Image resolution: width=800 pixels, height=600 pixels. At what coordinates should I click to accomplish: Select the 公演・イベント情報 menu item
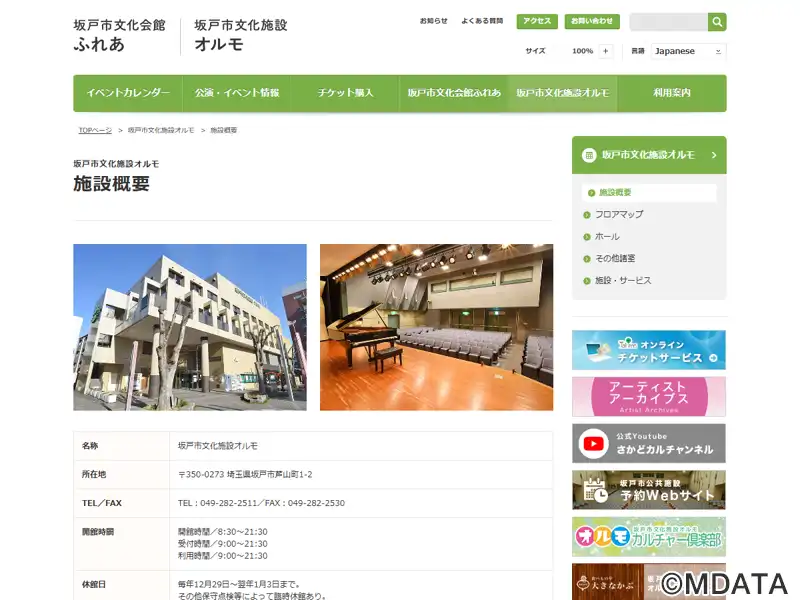237,93
